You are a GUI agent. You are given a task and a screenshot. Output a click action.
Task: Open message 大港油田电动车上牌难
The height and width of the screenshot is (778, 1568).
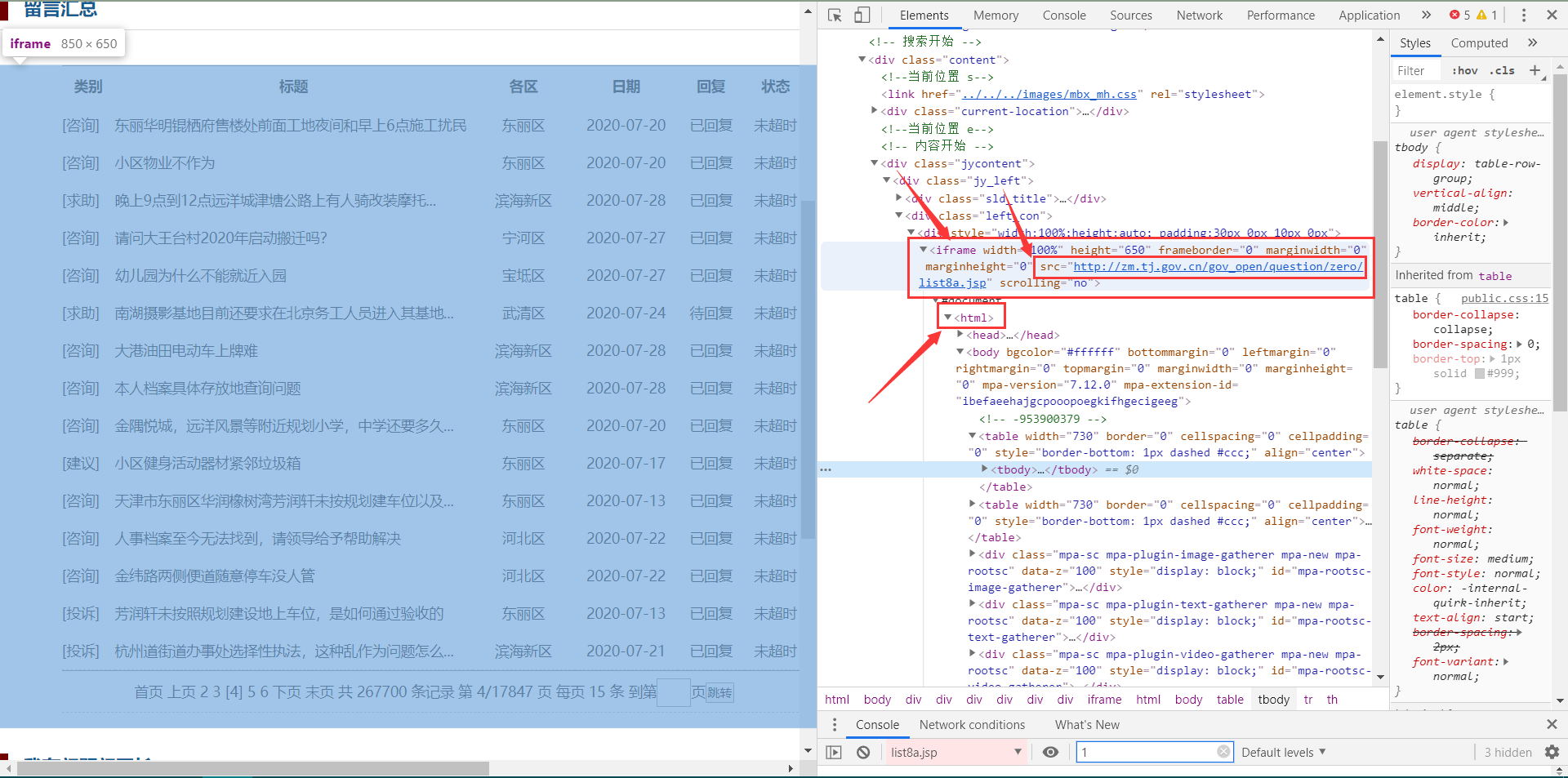[x=186, y=351]
